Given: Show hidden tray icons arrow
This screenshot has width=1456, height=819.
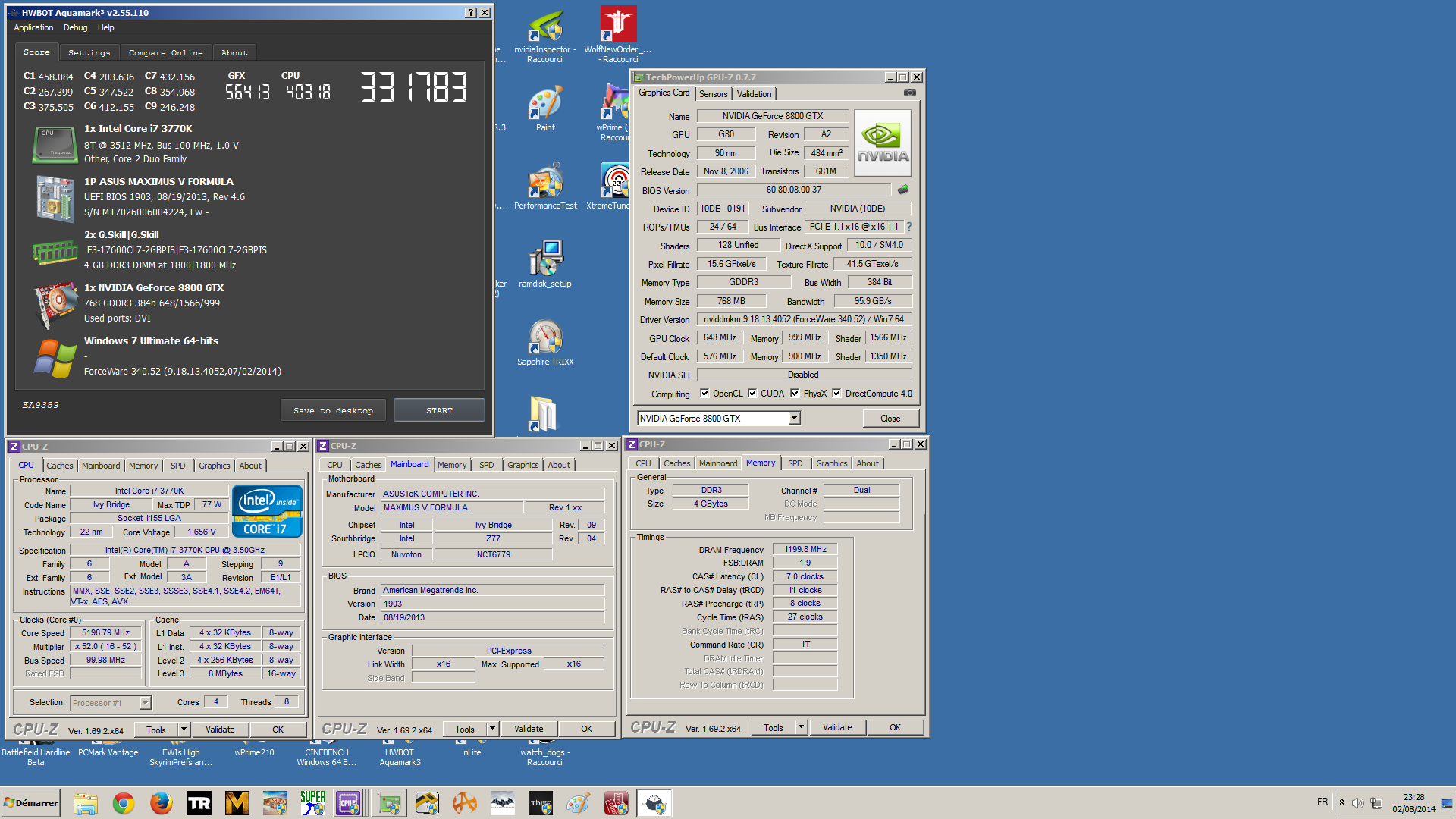Looking at the screenshot, I should click(1341, 802).
